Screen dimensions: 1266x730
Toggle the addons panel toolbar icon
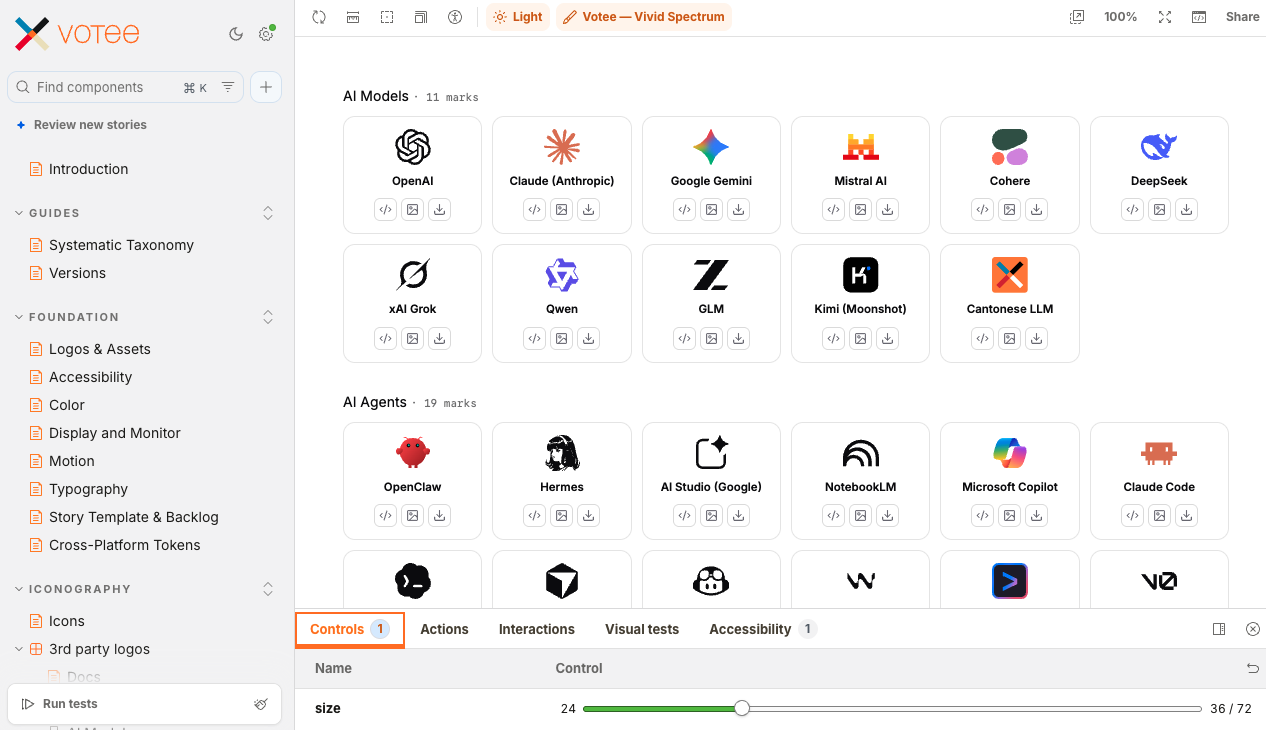click(x=1199, y=17)
